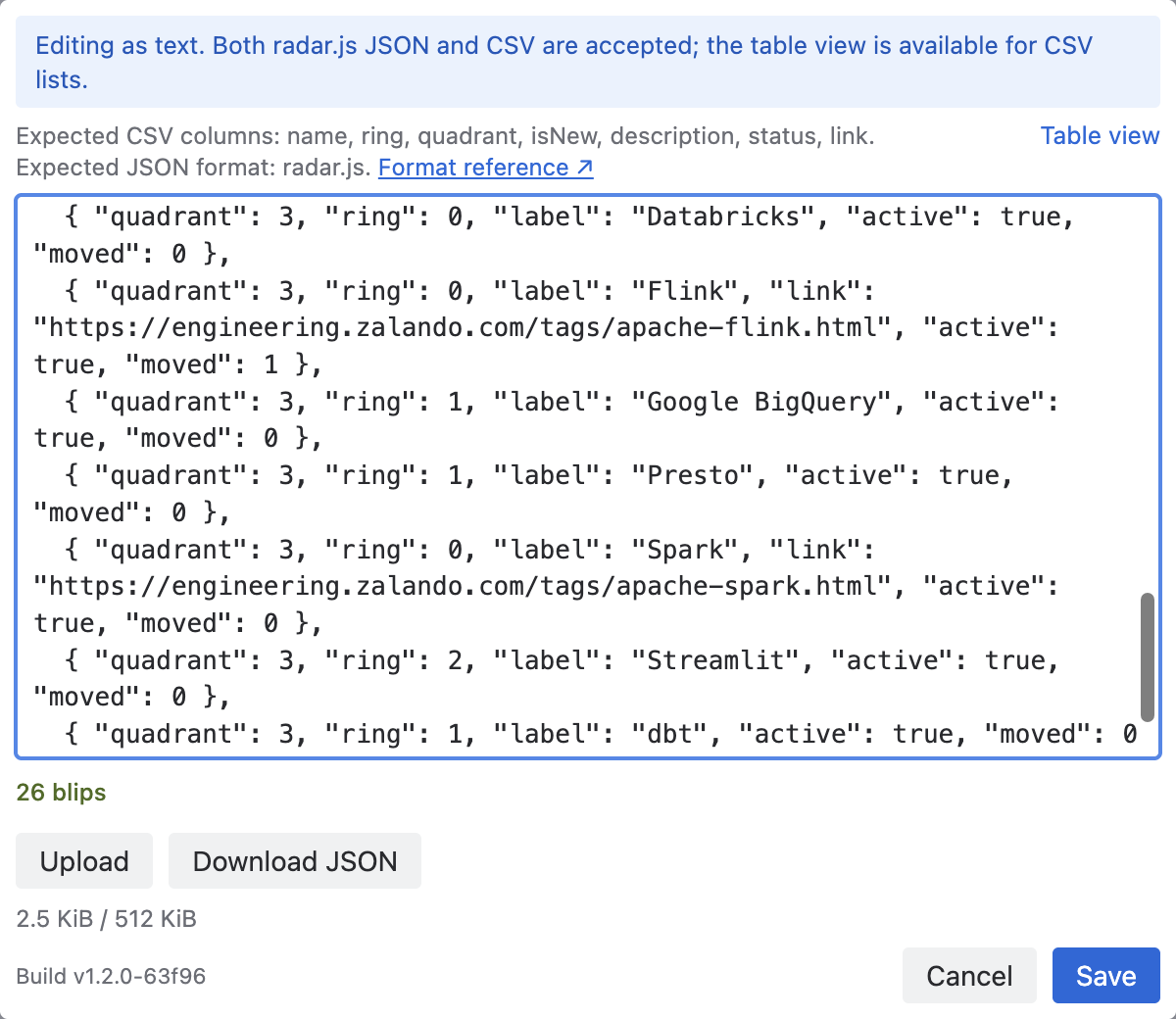Image resolution: width=1176 pixels, height=1019 pixels.
Task: Click the "26 blips" counter
Action: point(61,792)
